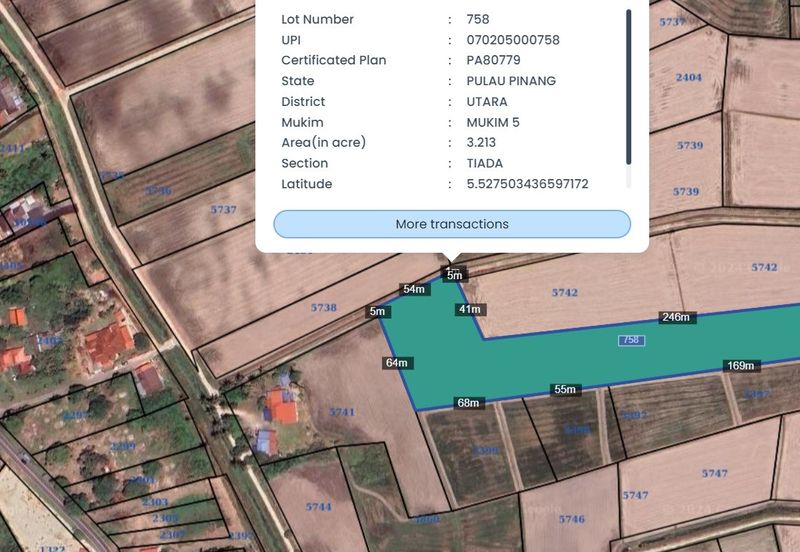Select the 758 lot label on teal parcel
This screenshot has width=800, height=552.
coord(631,340)
